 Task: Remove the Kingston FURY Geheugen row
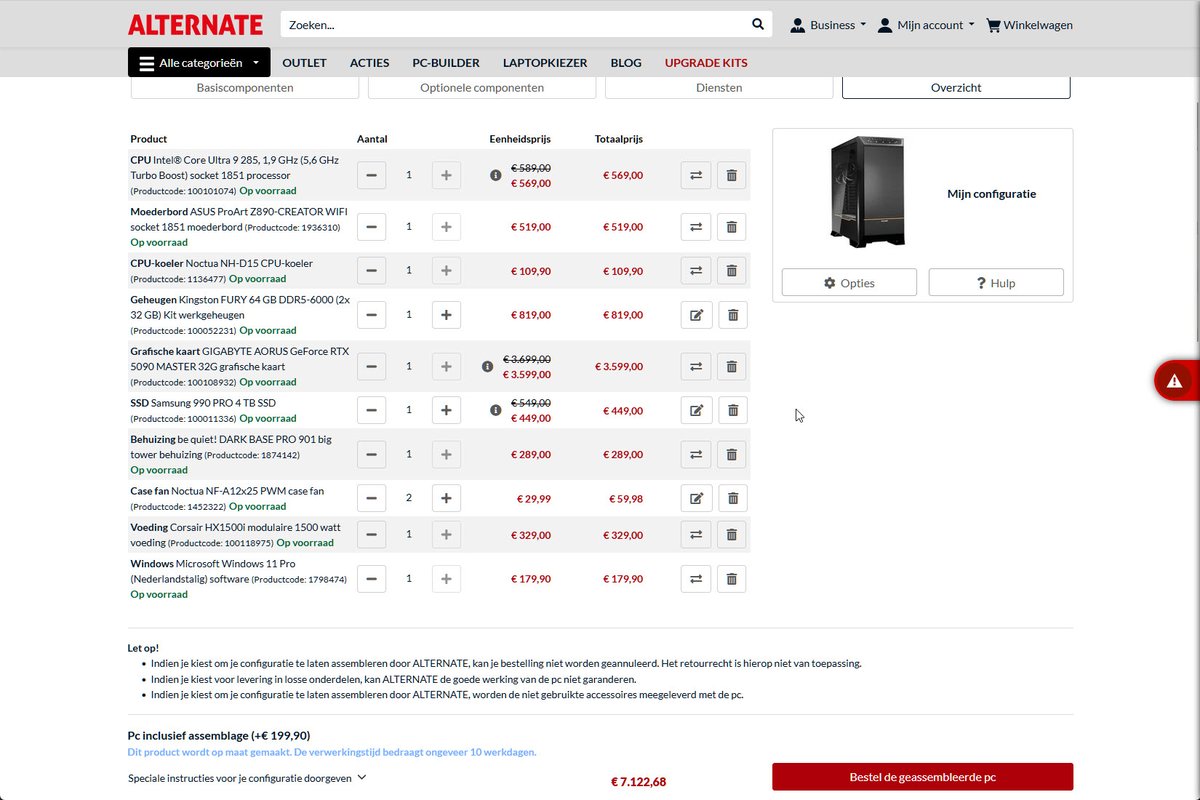tap(731, 315)
